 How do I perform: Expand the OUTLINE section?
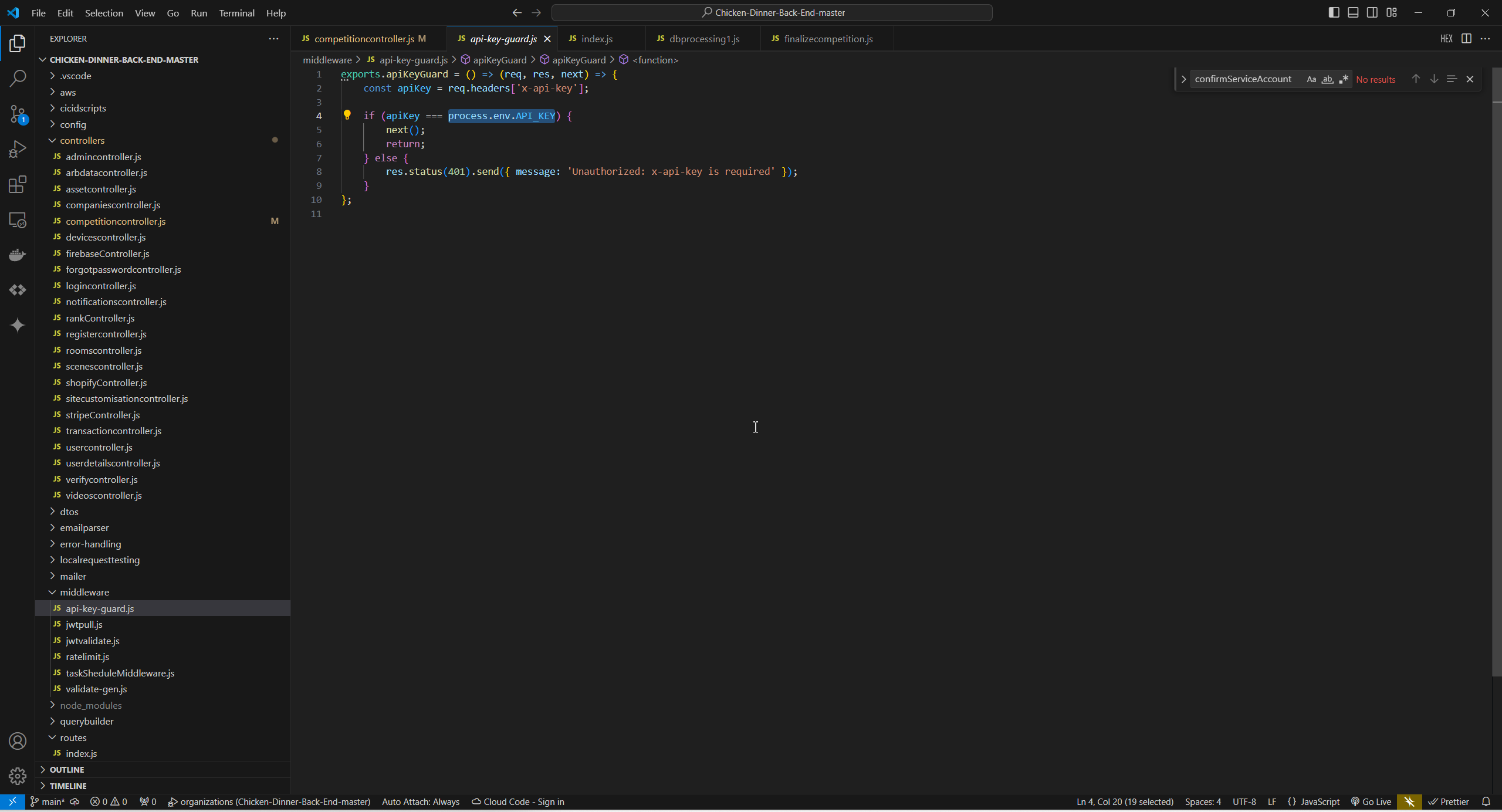67,769
